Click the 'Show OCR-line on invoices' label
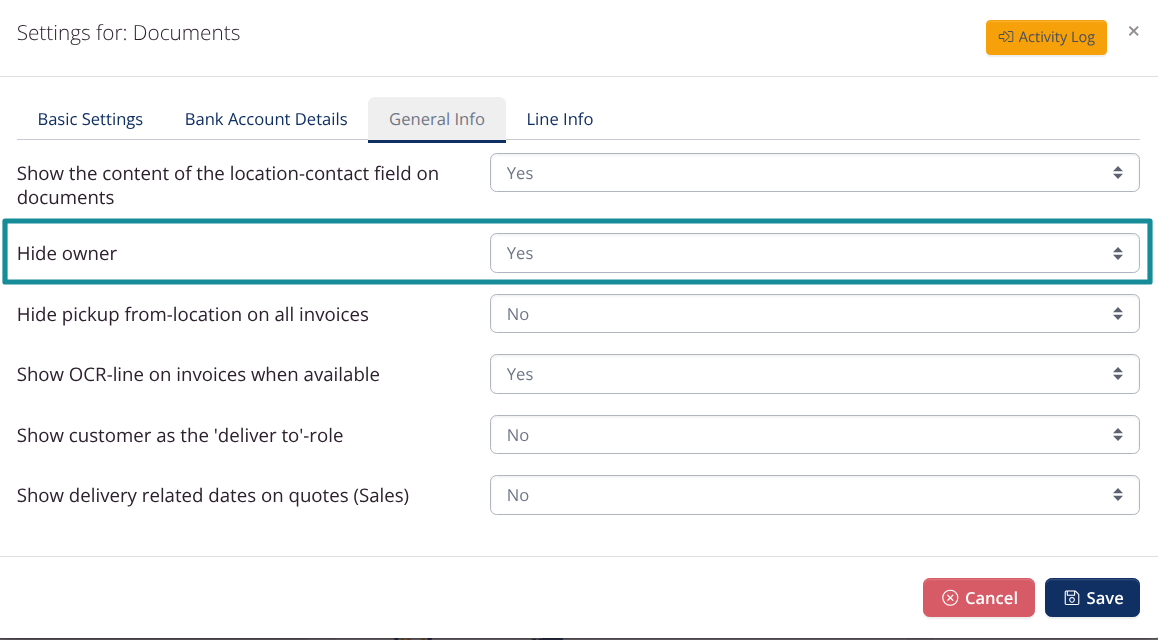 click(198, 375)
